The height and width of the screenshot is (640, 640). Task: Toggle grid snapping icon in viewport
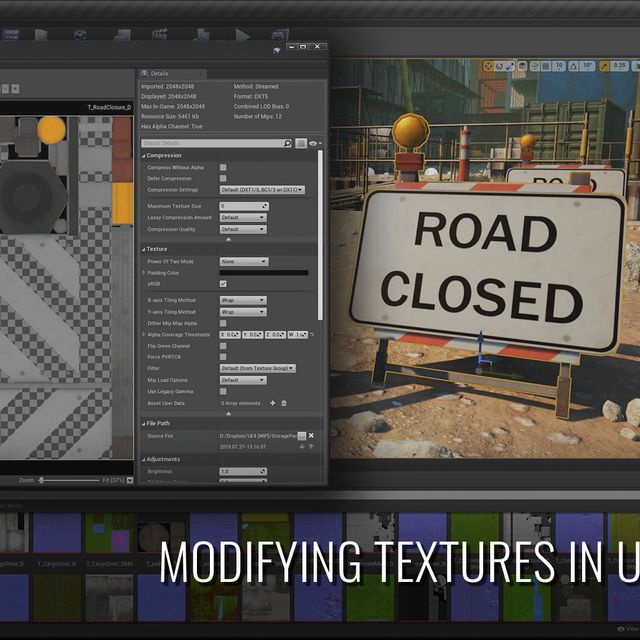546,66
